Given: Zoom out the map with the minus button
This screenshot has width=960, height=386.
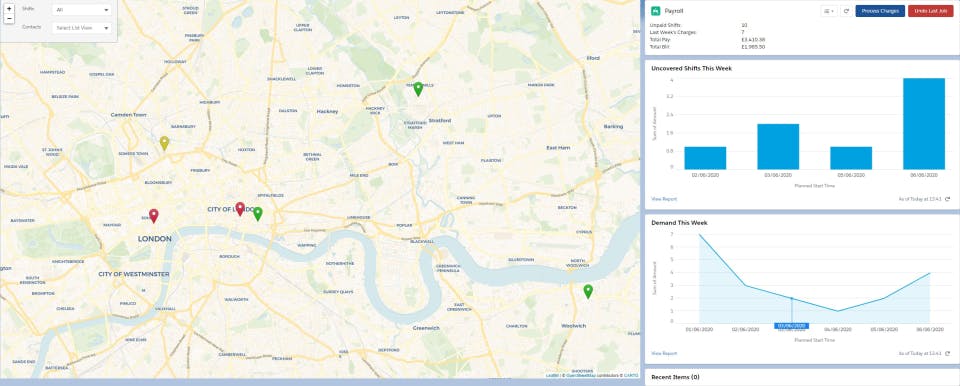Looking at the screenshot, I should point(9,19).
